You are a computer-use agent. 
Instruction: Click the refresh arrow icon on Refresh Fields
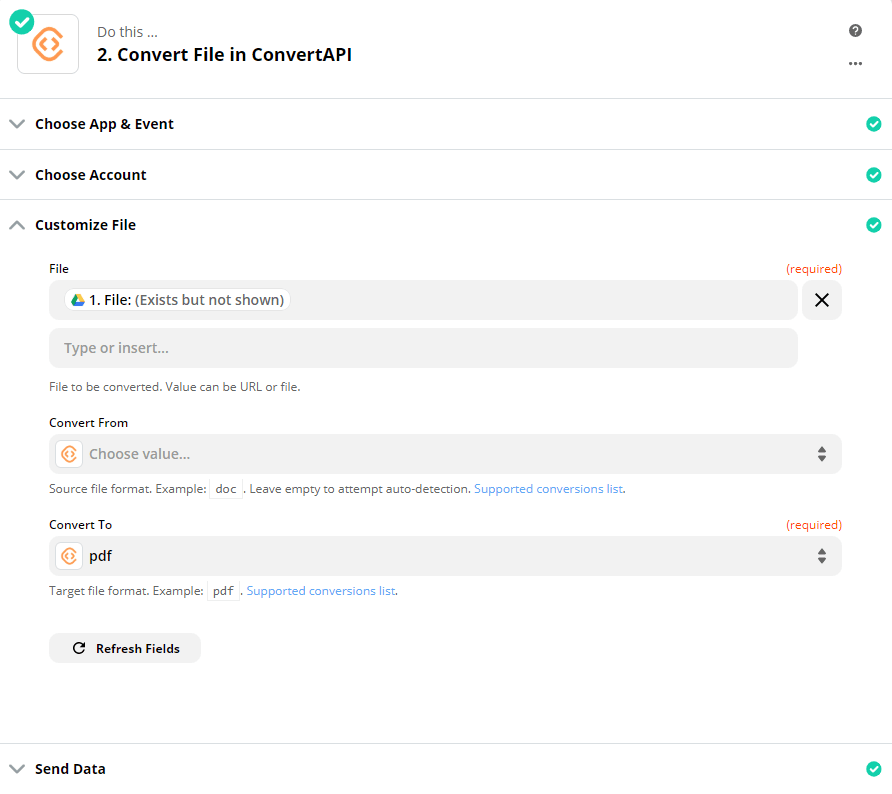coord(79,648)
